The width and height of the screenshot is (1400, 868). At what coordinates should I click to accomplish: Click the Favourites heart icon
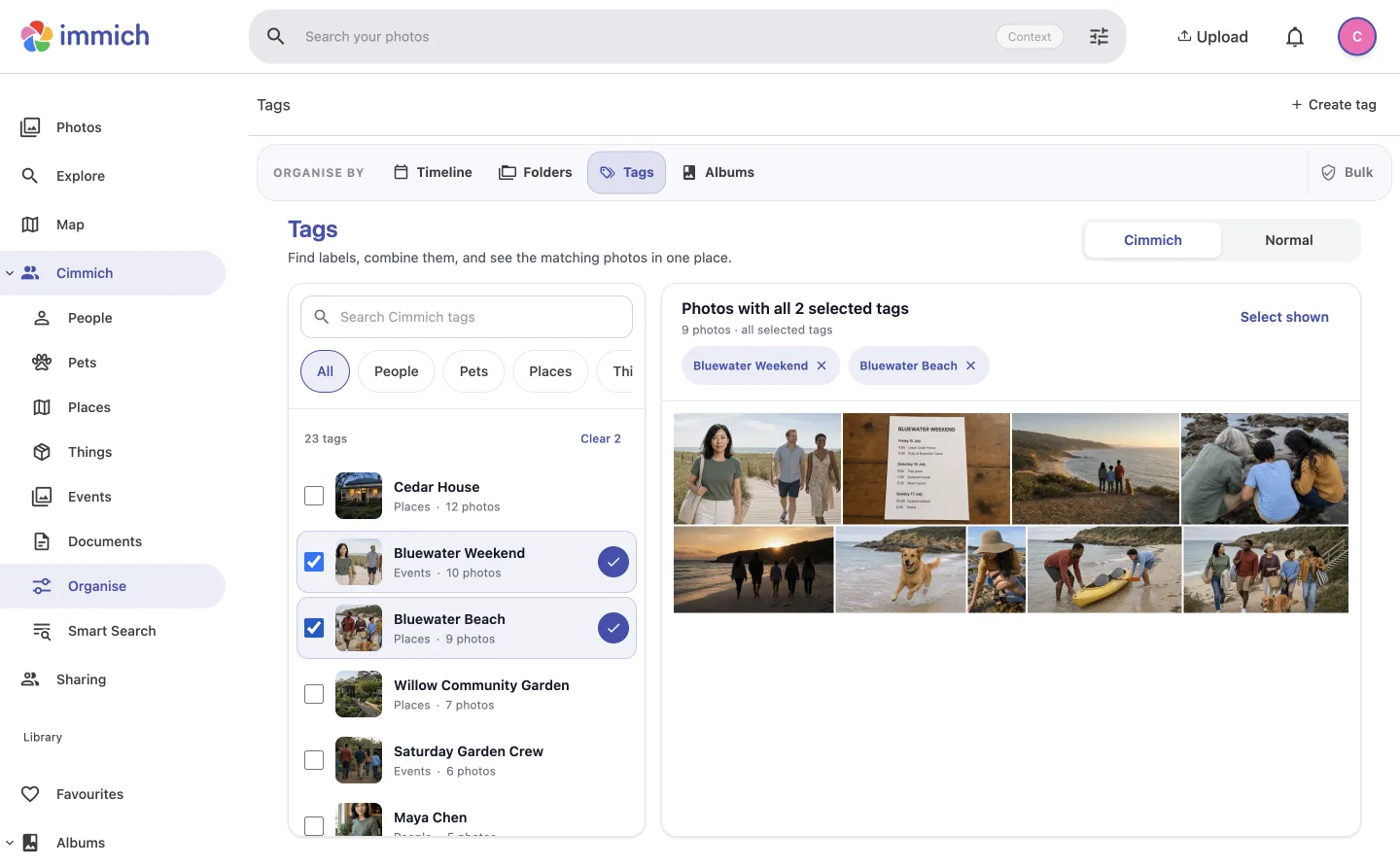(30, 794)
